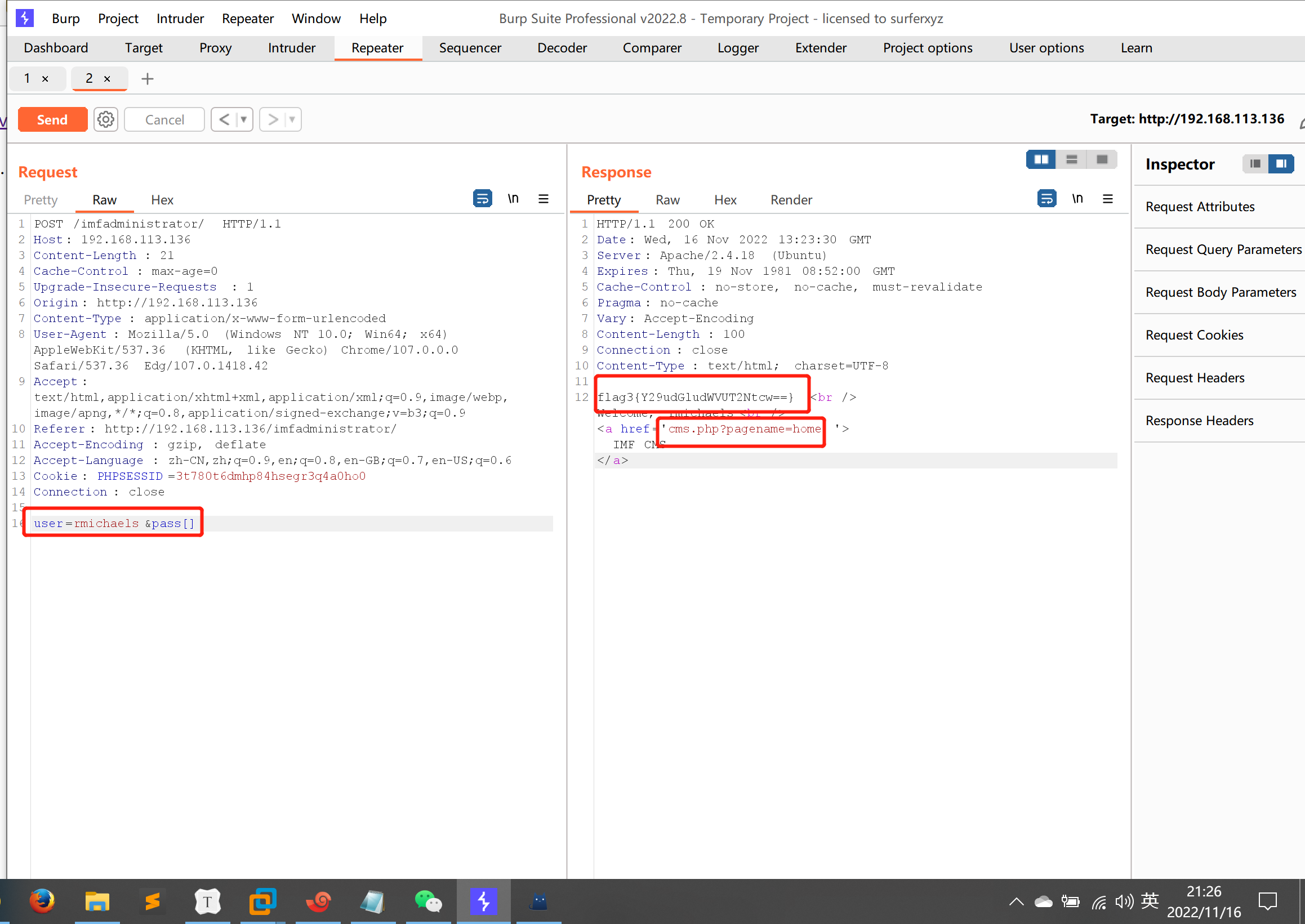1305x924 pixels.
Task: Toggle word wrap in Request panel
Action: (482, 199)
